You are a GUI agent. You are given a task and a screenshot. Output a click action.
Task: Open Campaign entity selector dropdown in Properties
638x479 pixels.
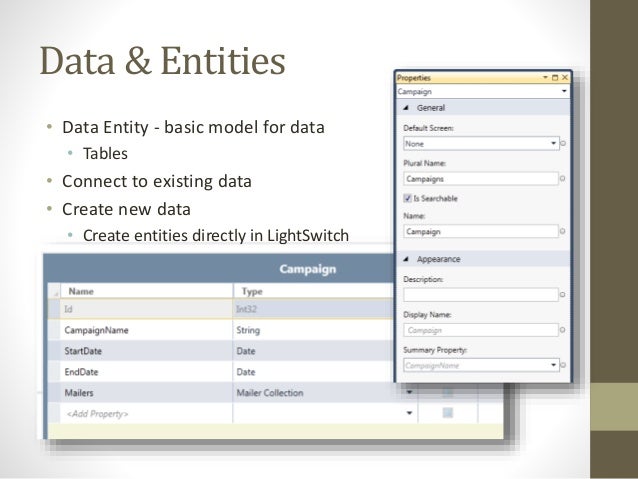tap(565, 90)
